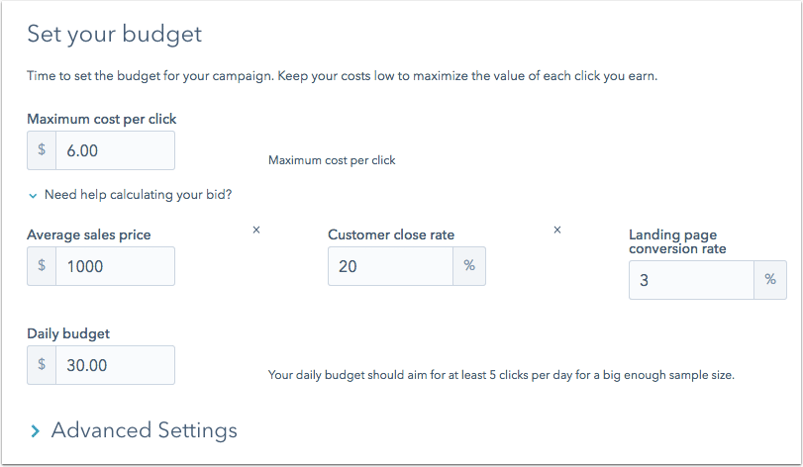Screen dimensions: 803x467
Task: Click the "Set your budget" heading
Action: click(114, 34)
